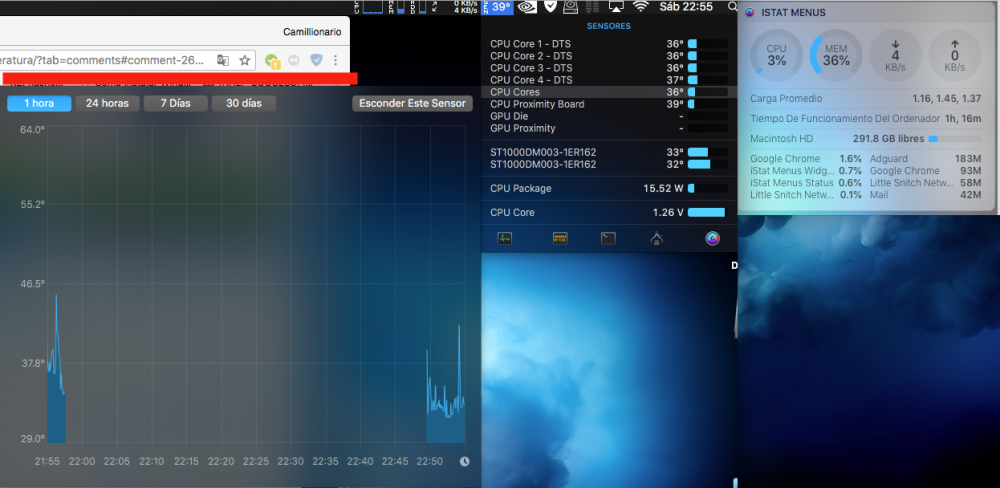
Task: Bookmark this page with the star icon
Action: pyautogui.click(x=244, y=60)
